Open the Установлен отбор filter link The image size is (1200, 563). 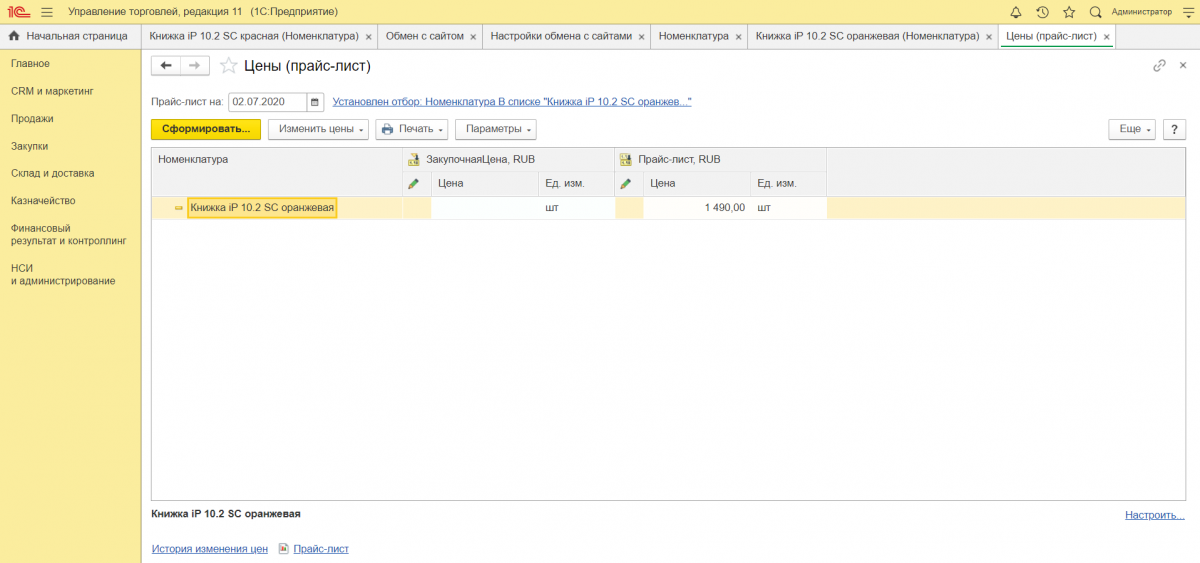512,102
